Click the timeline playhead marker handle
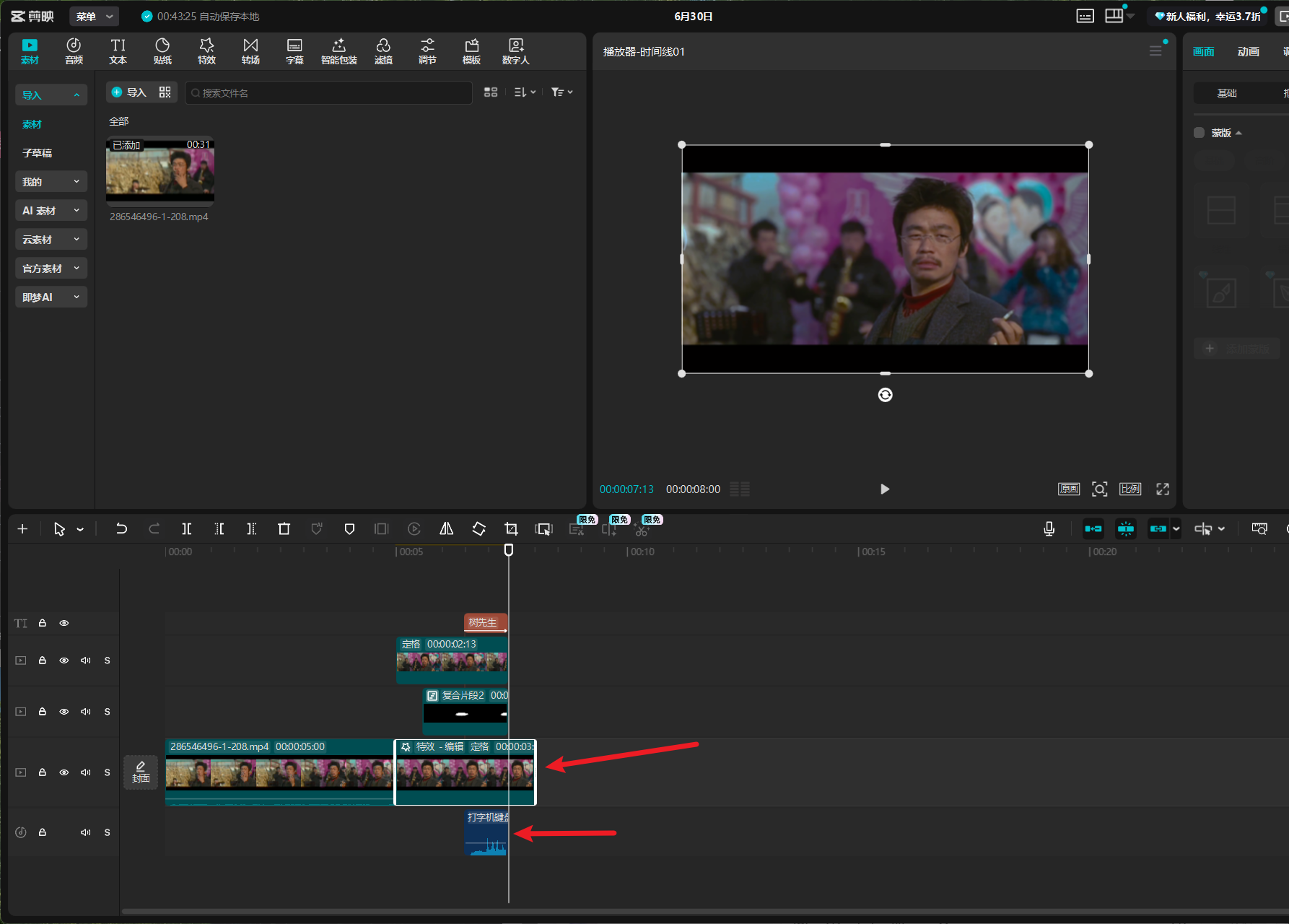The image size is (1289, 924). (509, 550)
